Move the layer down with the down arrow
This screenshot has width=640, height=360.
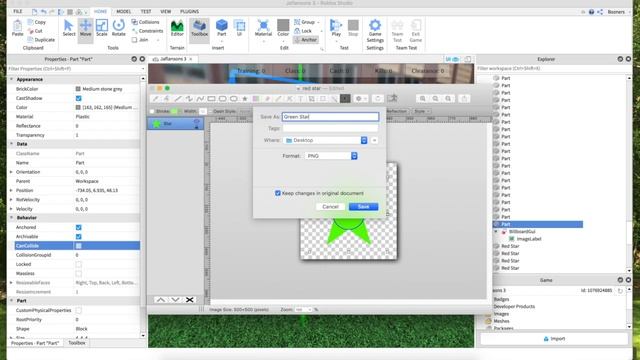[x=175, y=300]
